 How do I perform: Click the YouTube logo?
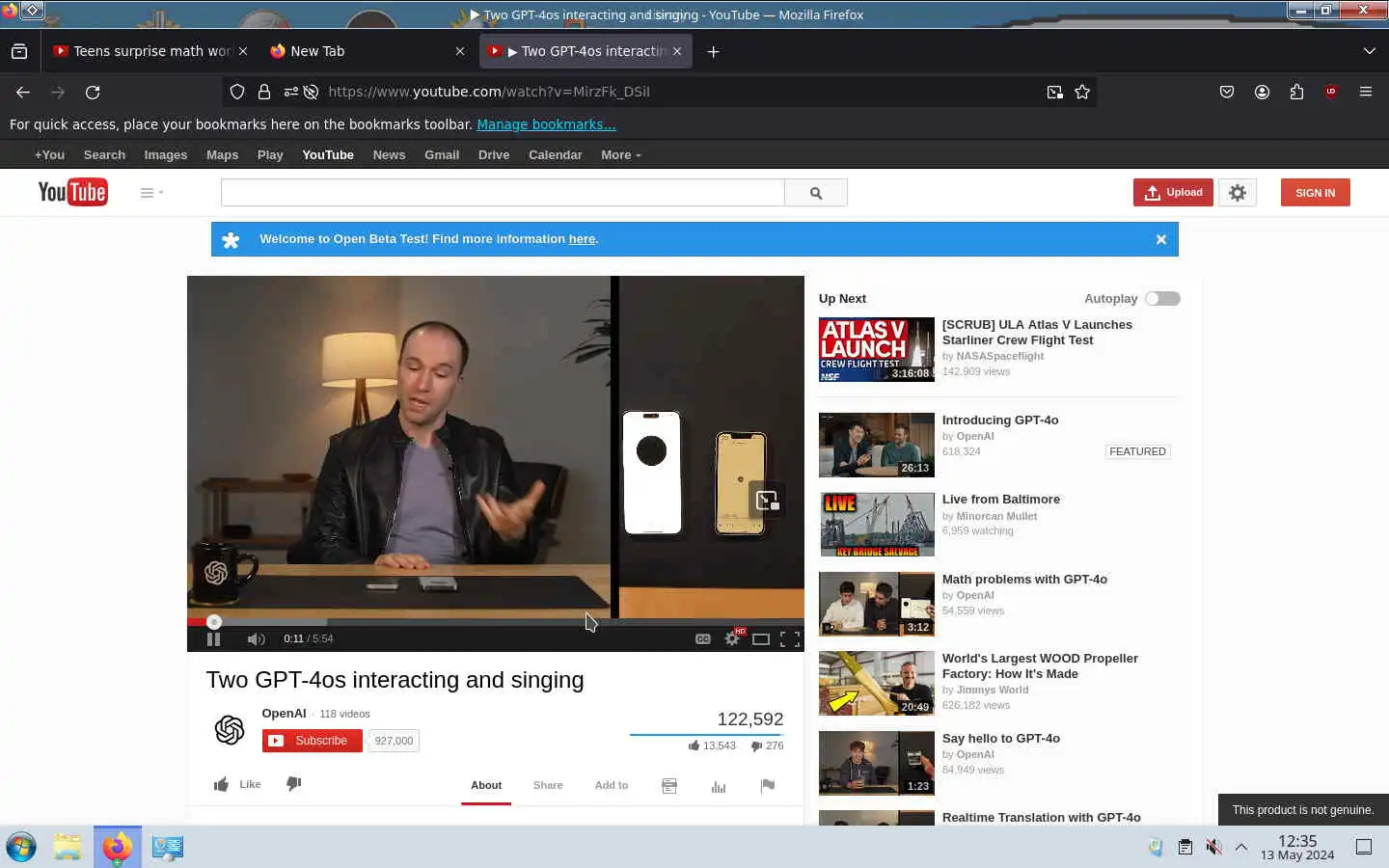coord(72,192)
